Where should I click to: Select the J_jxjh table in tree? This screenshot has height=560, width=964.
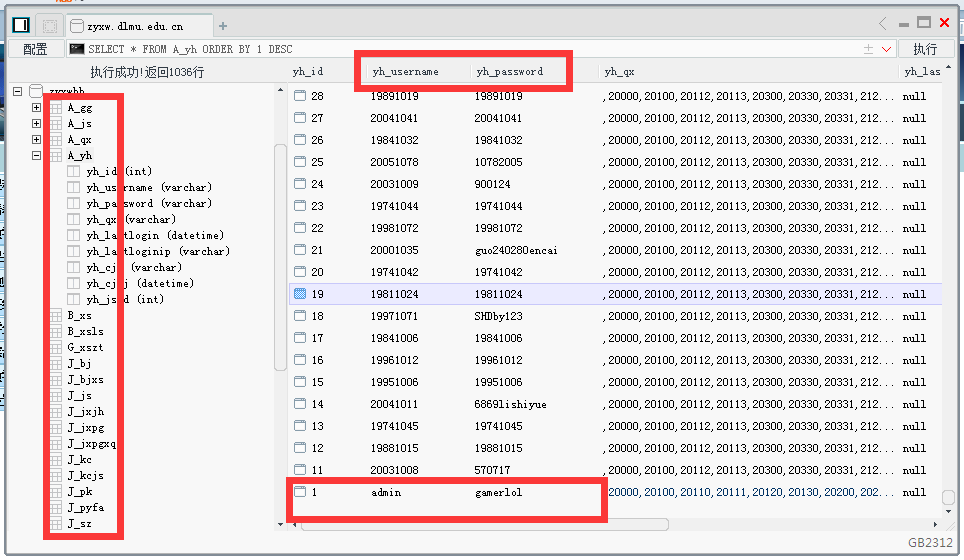pos(85,412)
